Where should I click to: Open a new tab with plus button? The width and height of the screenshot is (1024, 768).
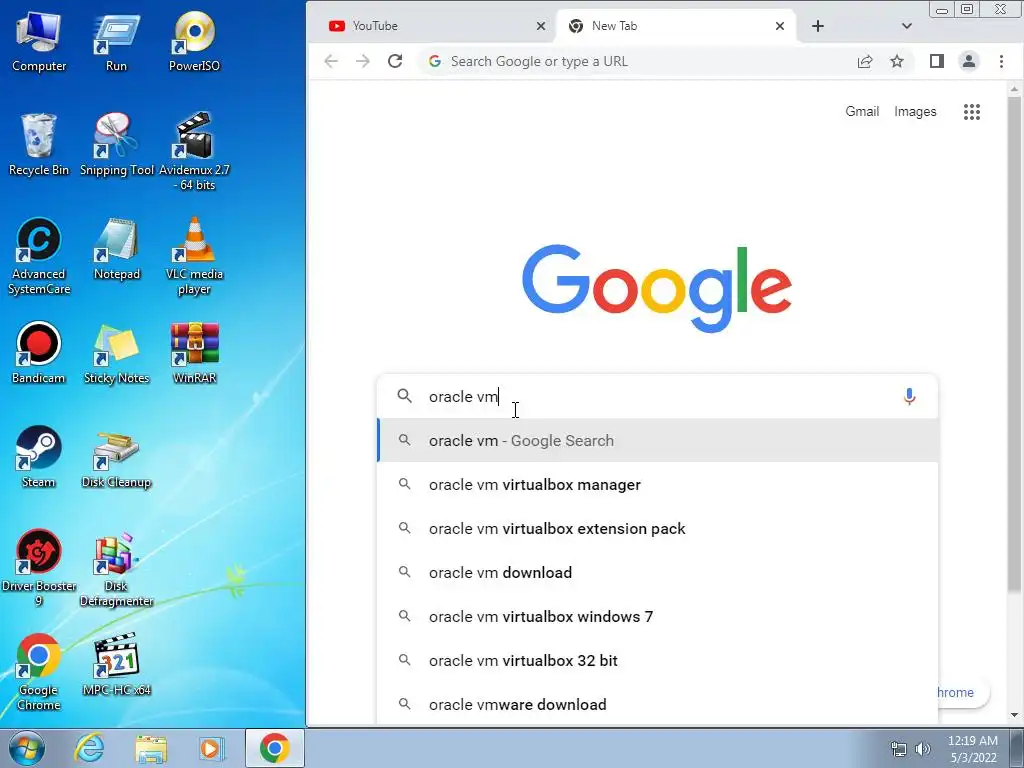tap(818, 26)
